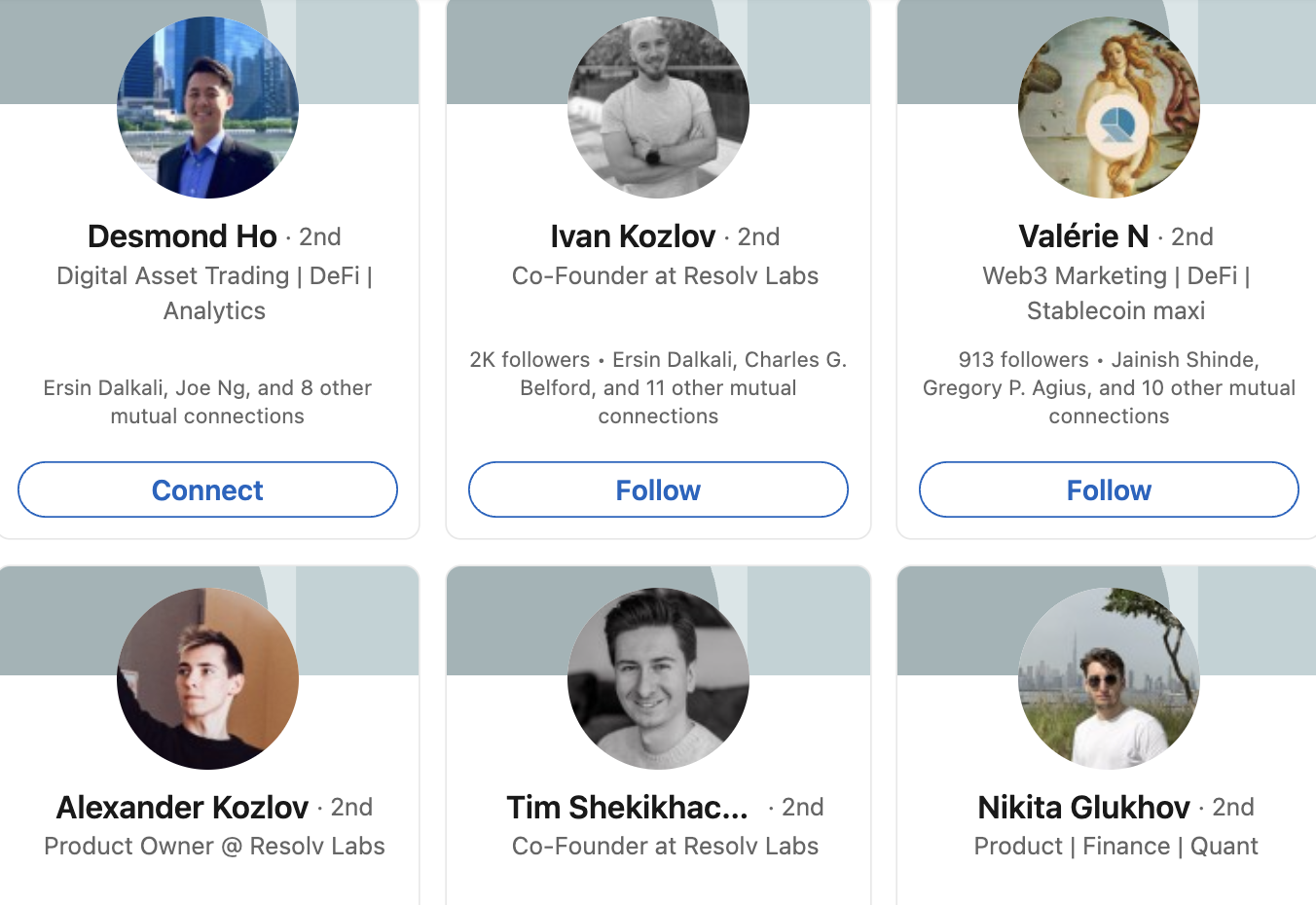View Desmond Ho's mutual connections text

pyautogui.click(x=207, y=402)
